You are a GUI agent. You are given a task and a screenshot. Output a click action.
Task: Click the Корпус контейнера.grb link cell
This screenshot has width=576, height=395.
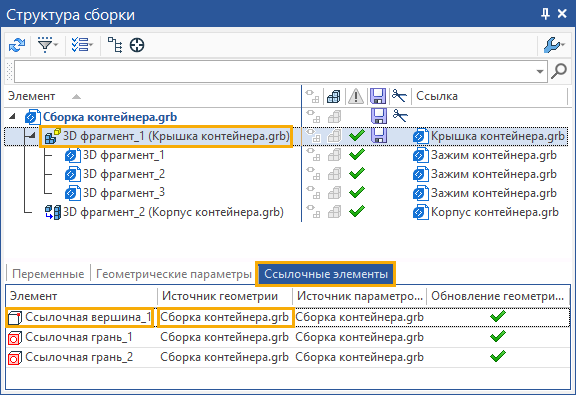[x=486, y=212]
